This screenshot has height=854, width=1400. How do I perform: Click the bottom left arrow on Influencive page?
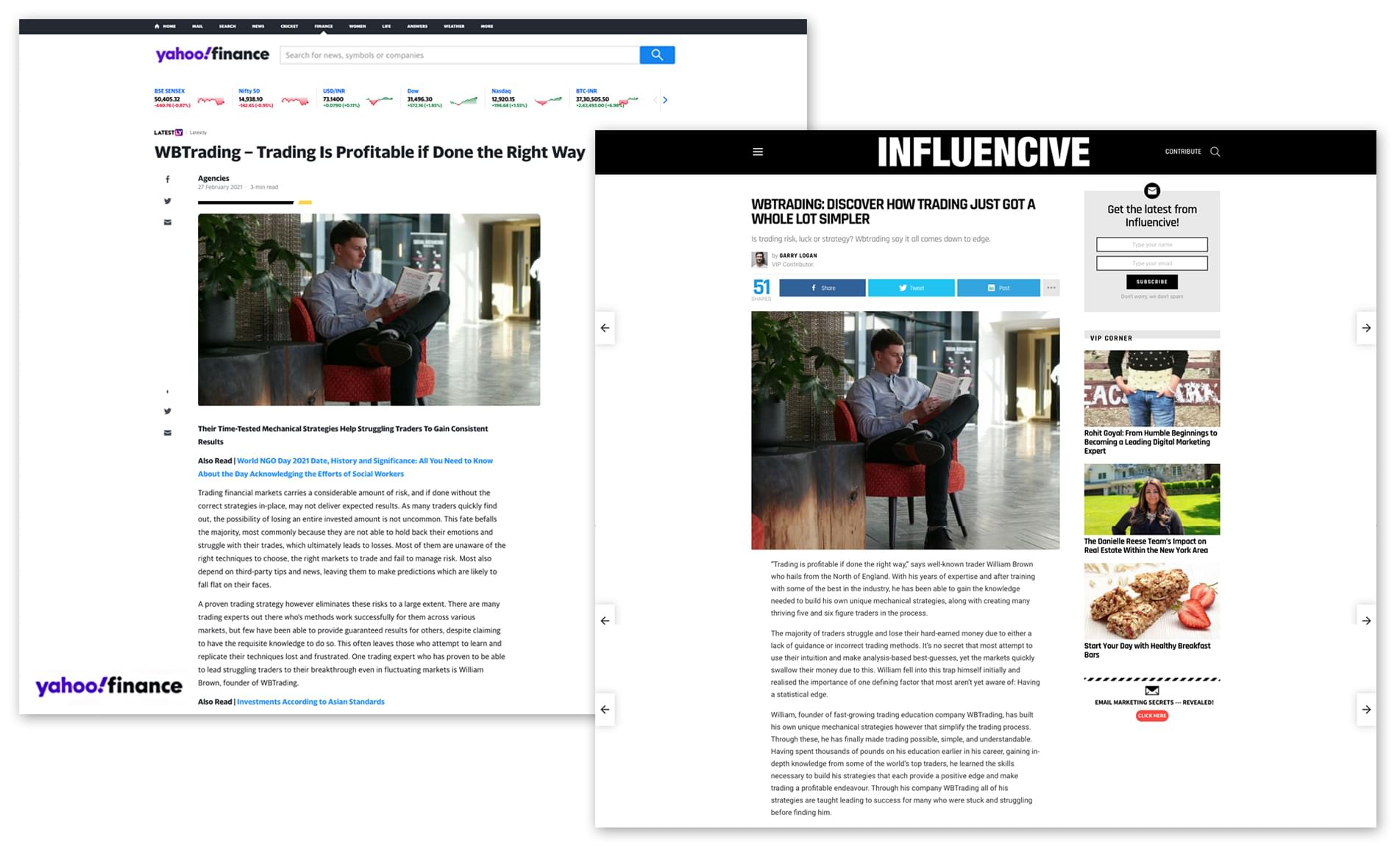(605, 710)
